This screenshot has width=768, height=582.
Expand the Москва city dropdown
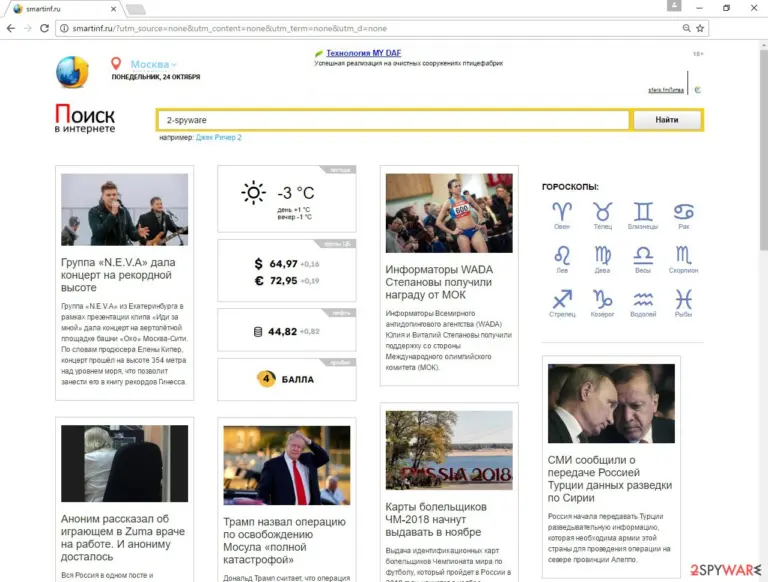click(x=153, y=64)
